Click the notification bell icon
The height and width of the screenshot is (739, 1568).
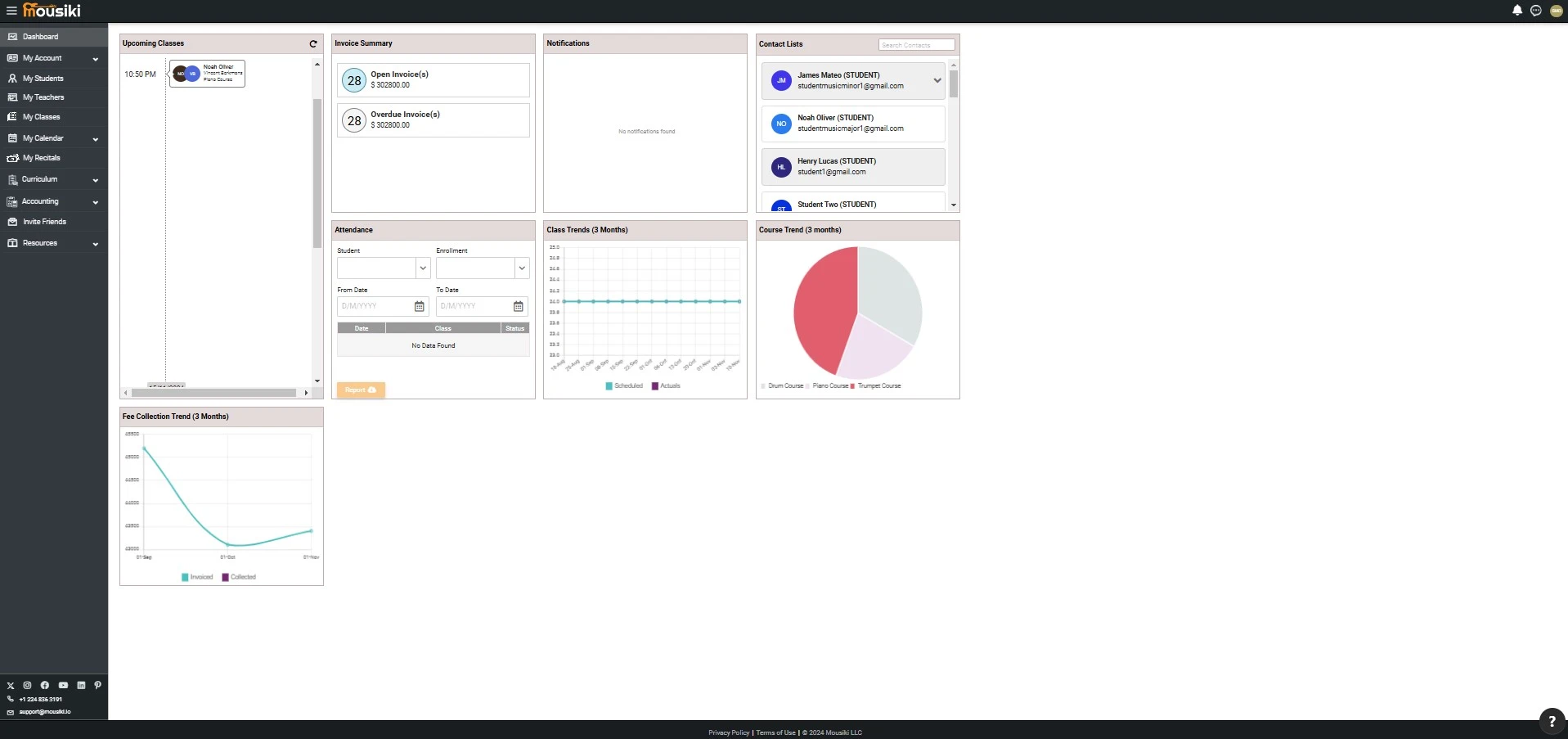click(x=1517, y=11)
